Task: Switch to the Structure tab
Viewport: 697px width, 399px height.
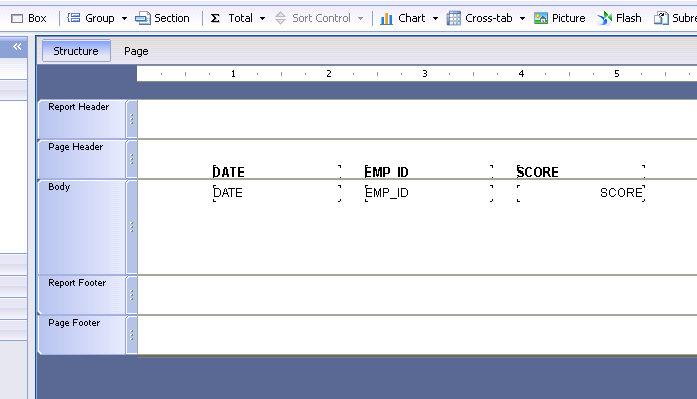Action: point(76,51)
